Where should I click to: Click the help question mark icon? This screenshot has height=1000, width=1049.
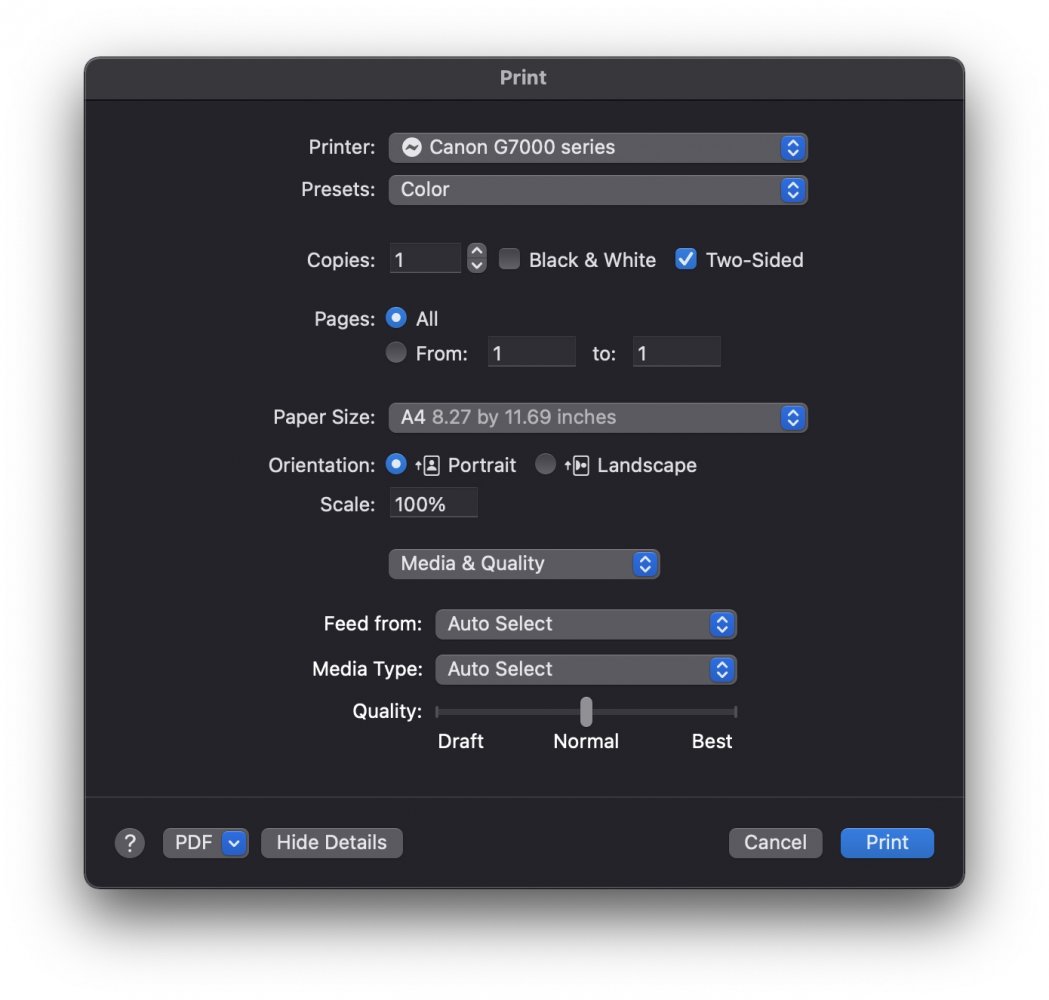130,843
